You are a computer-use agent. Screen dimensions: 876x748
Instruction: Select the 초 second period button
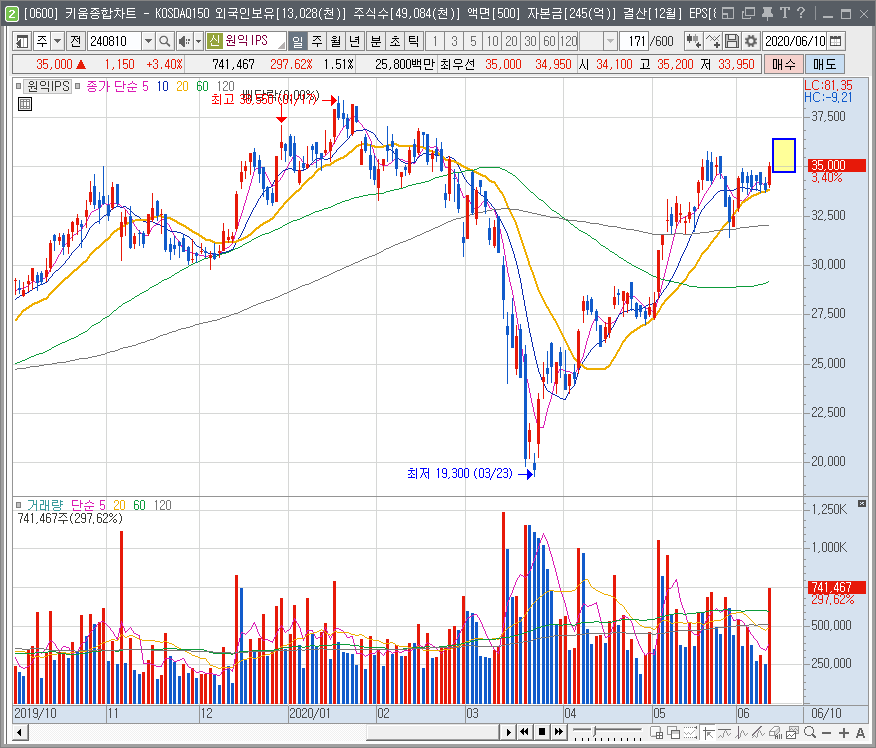(394, 41)
